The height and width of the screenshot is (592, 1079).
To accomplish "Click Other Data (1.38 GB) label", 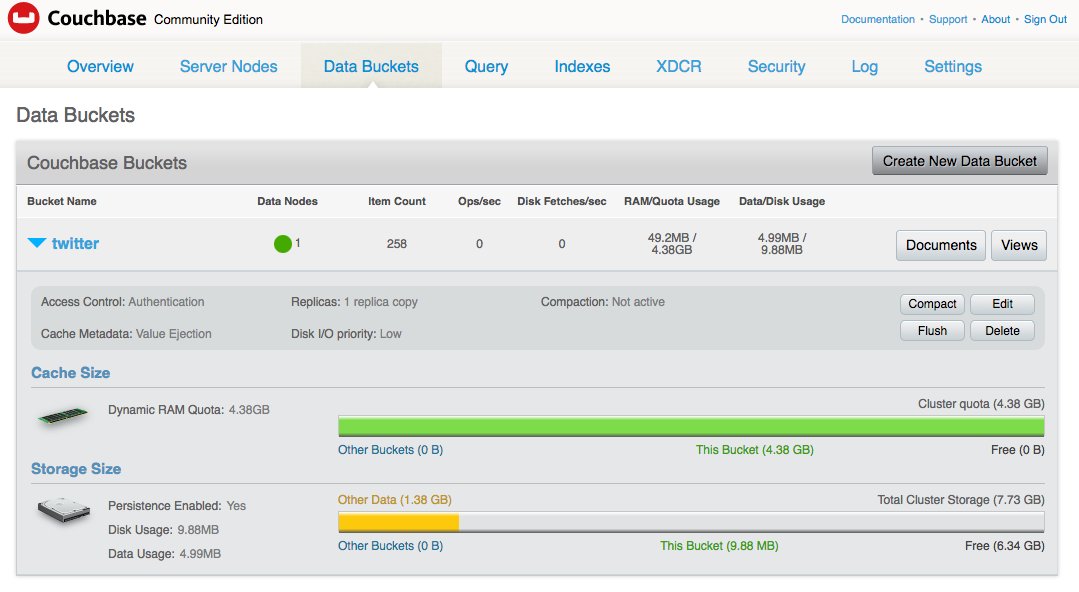I will (394, 500).
